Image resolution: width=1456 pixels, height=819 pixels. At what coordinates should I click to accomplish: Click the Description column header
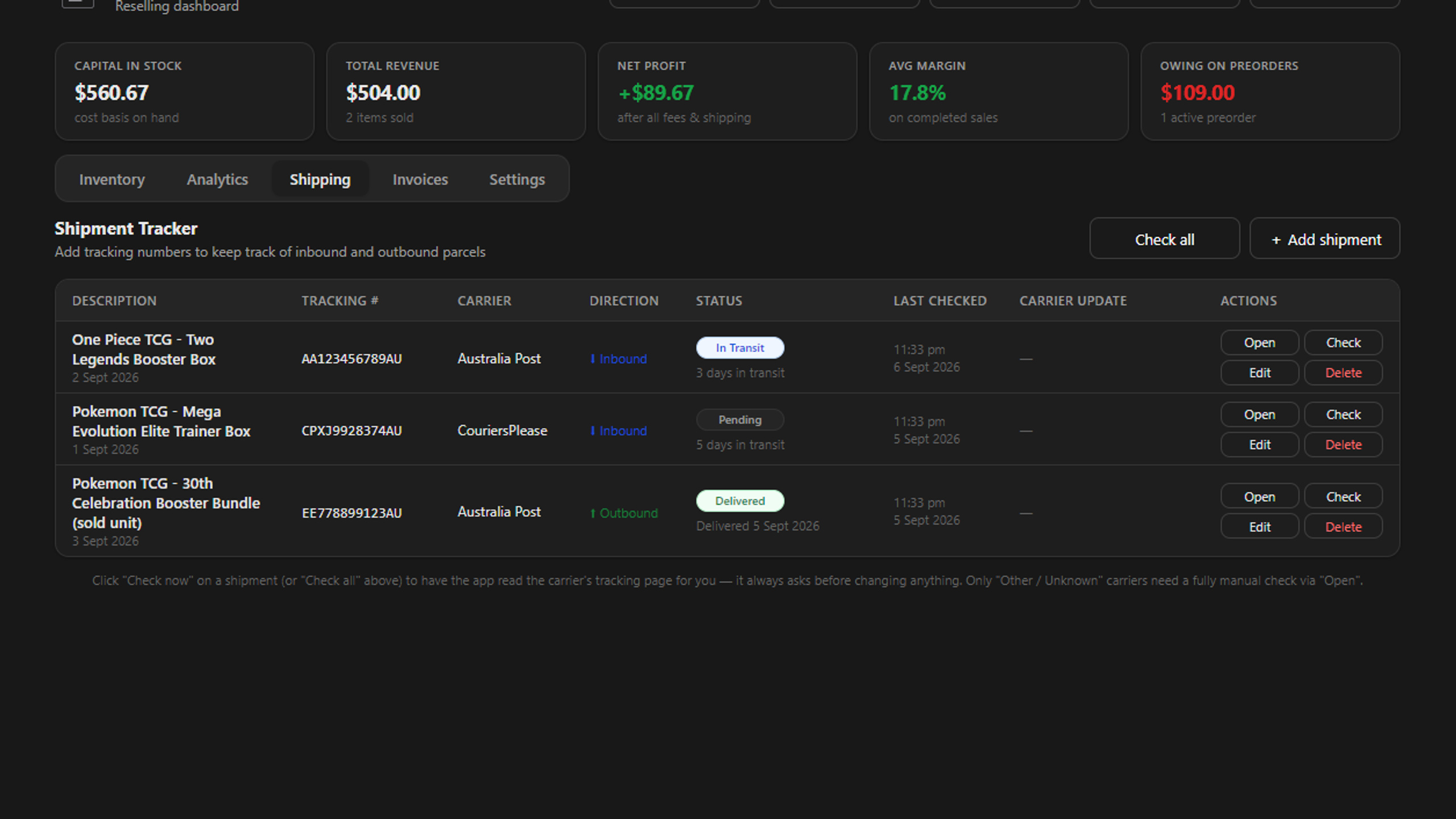pos(114,301)
